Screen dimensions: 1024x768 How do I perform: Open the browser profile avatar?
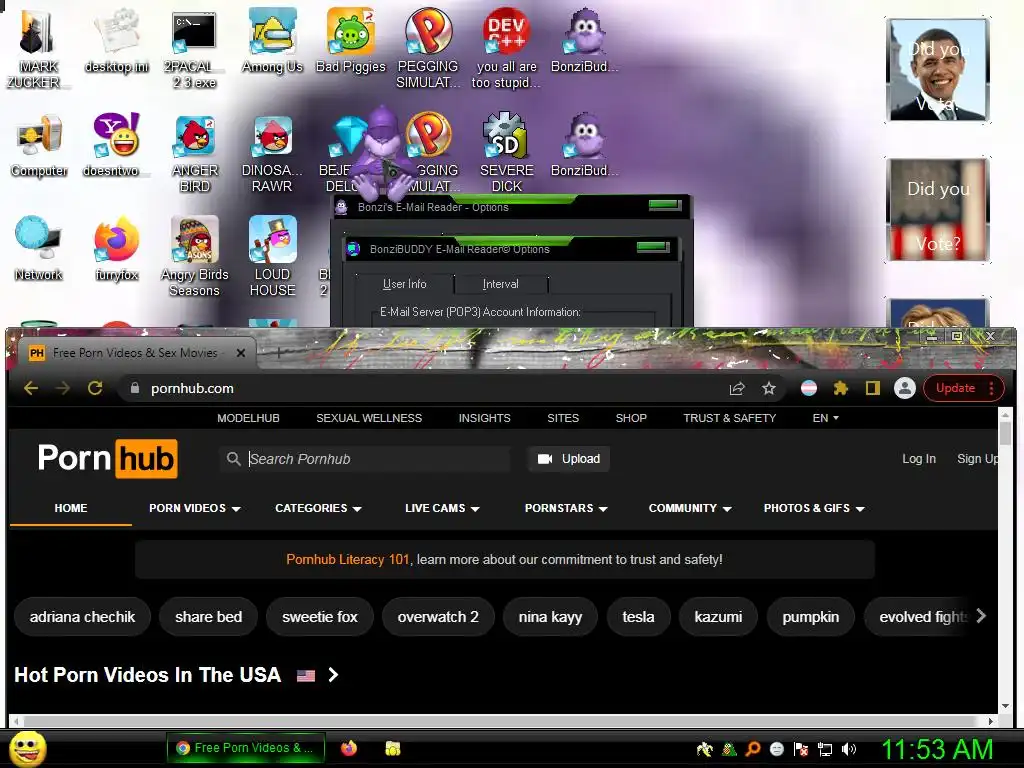[904, 388]
